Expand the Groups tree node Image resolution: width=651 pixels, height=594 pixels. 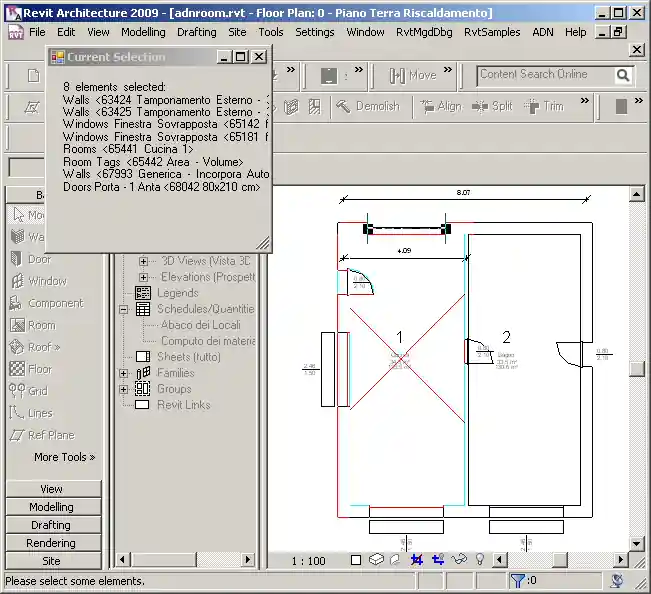[x=124, y=389]
